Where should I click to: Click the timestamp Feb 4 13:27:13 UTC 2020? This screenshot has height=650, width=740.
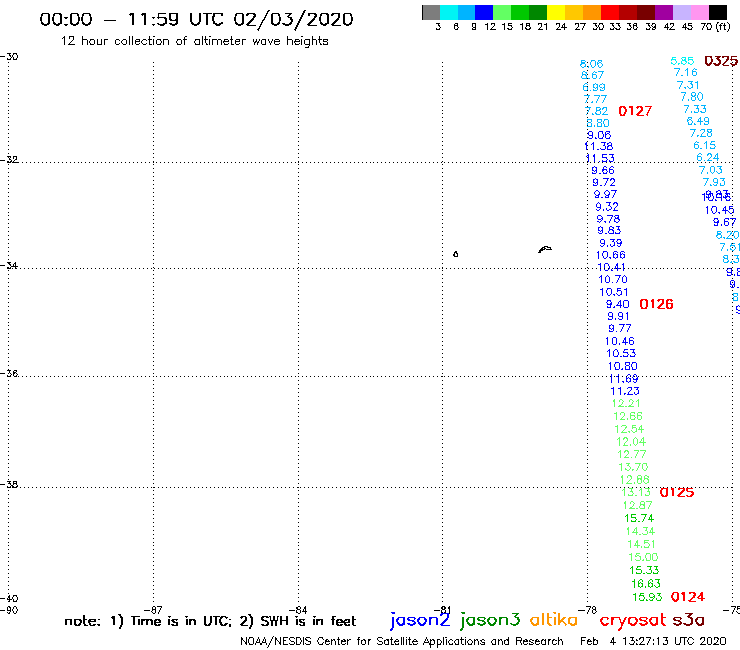(x=653, y=641)
